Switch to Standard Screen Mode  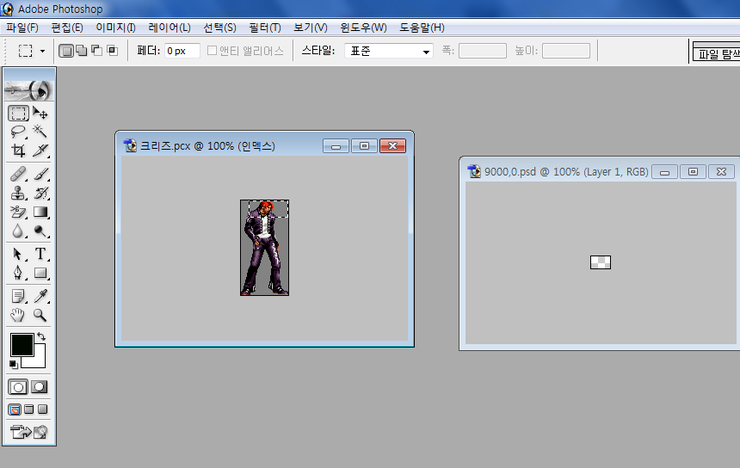pos(15,410)
